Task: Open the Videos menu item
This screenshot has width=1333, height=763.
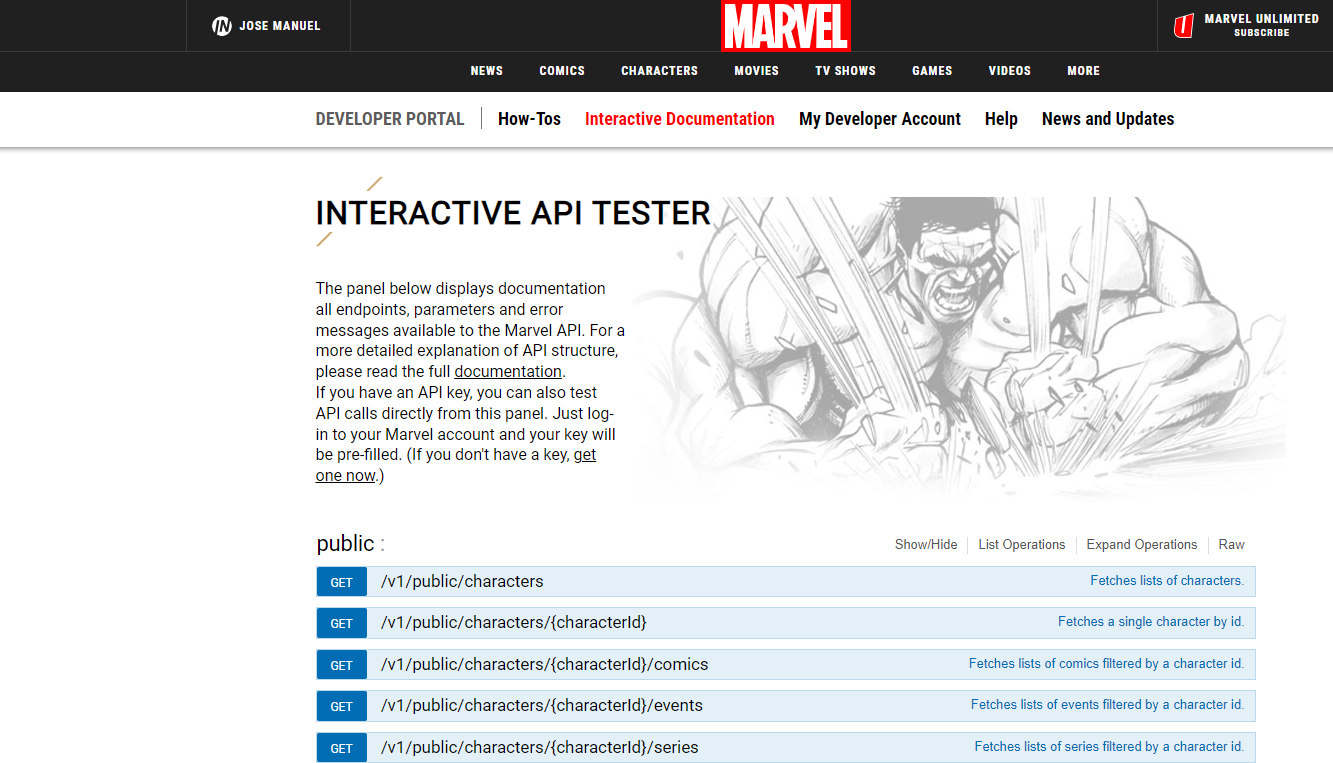Action: pos(1010,71)
